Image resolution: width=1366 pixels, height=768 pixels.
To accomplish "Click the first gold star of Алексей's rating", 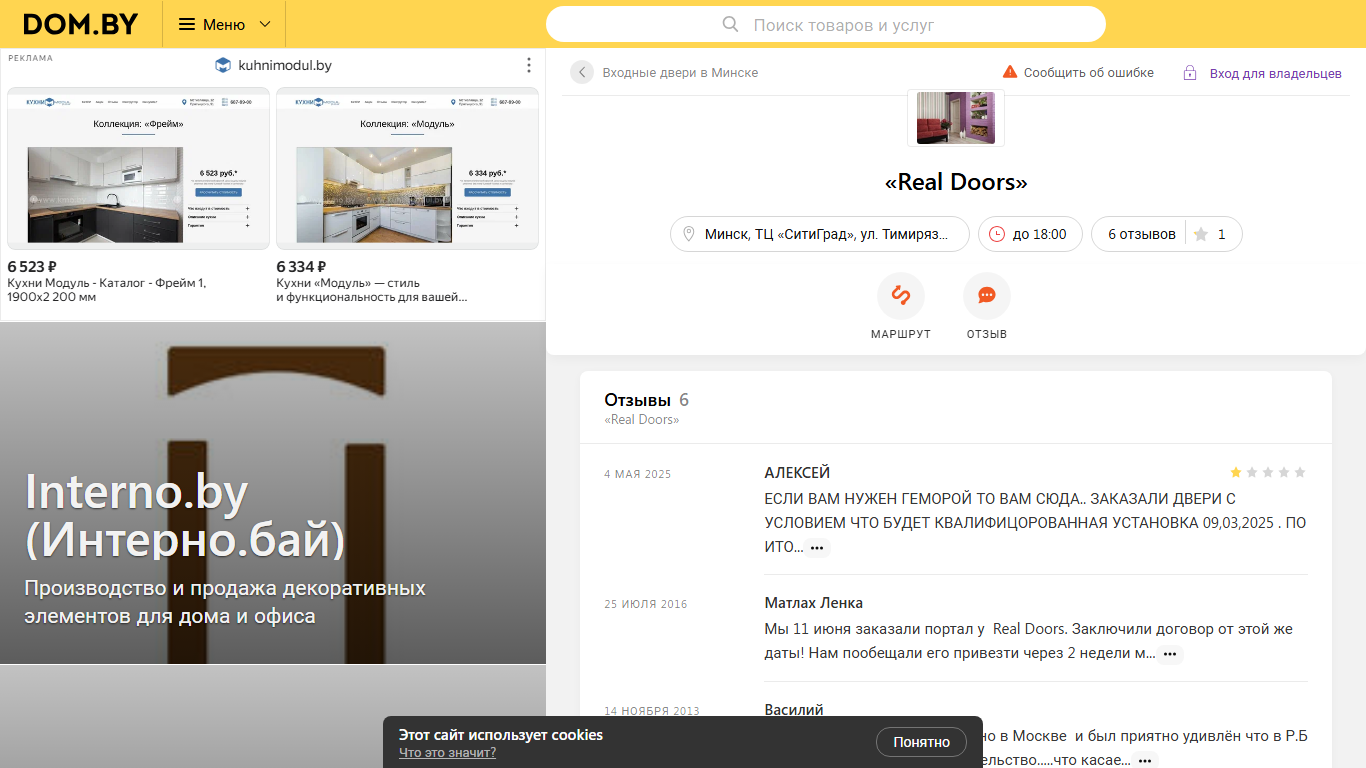I will 1236,472.
